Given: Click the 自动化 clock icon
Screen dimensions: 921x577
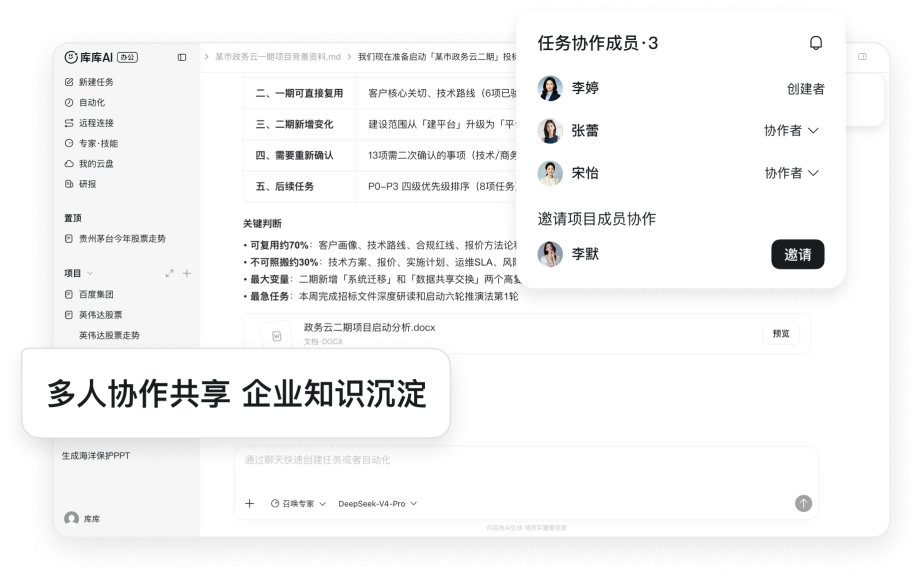Looking at the screenshot, I should tap(69, 102).
